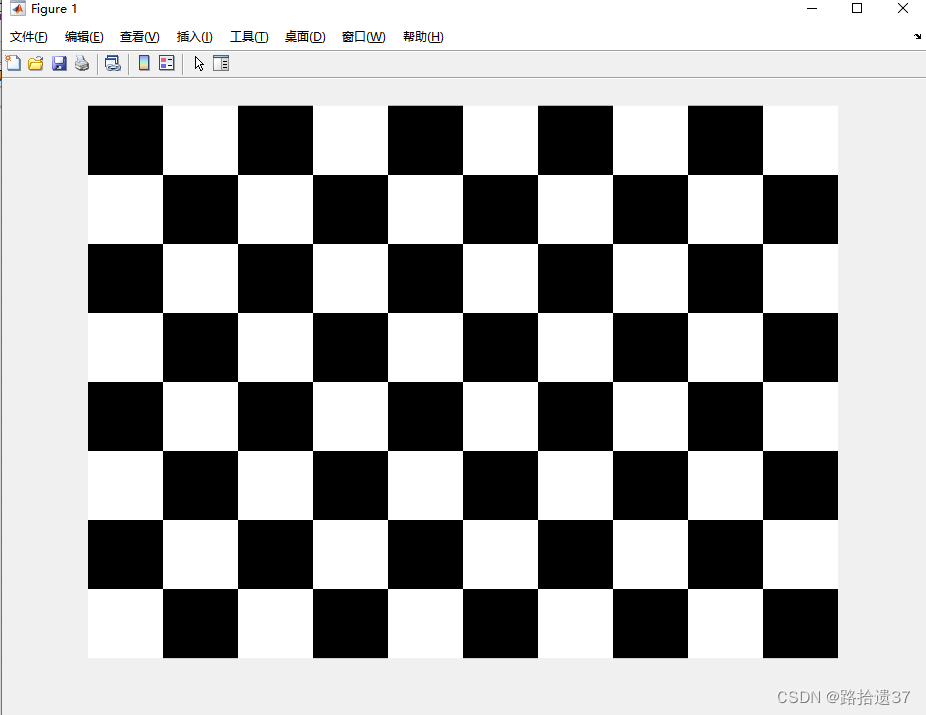Print the figure with the printer icon
This screenshot has height=715, width=926.
[82, 63]
